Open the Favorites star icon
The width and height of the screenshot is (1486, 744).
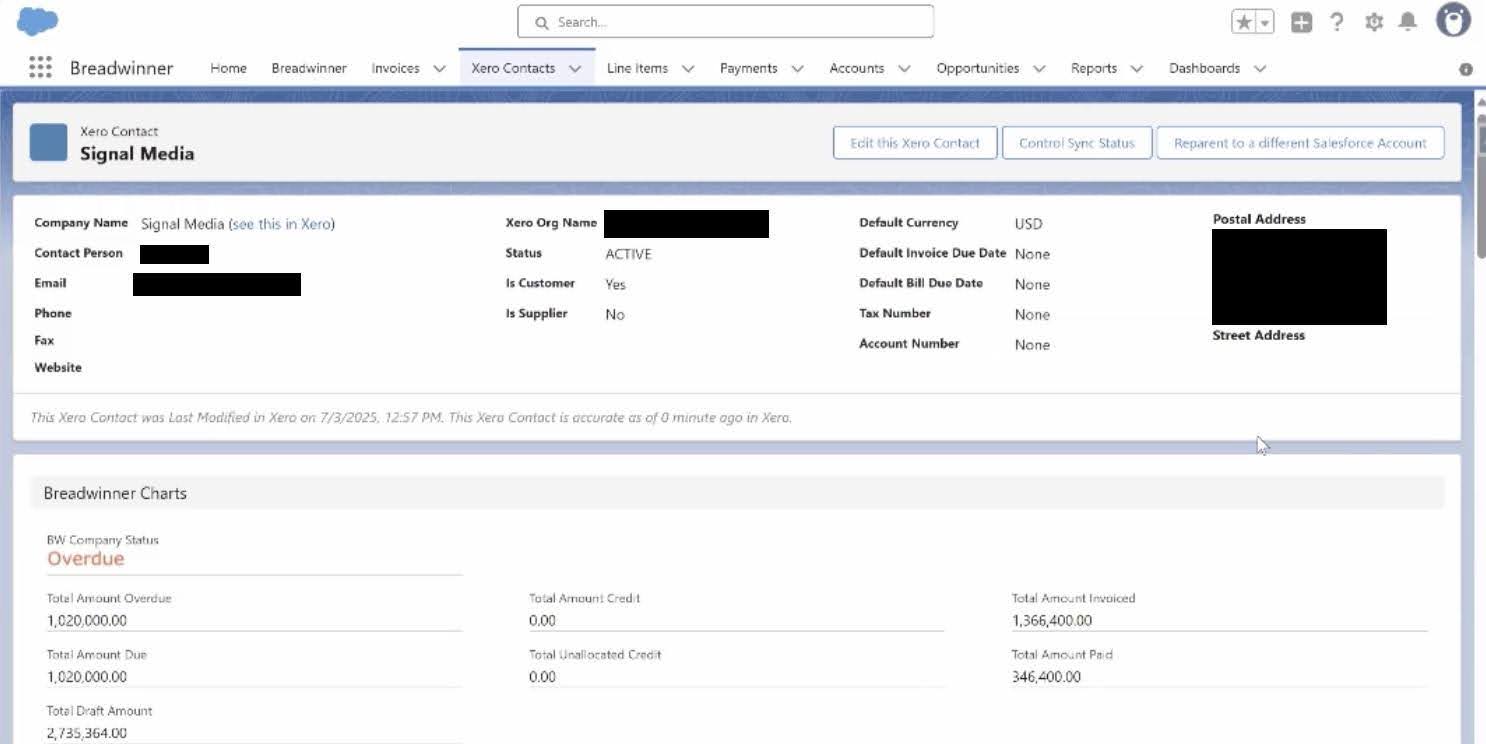click(1244, 22)
